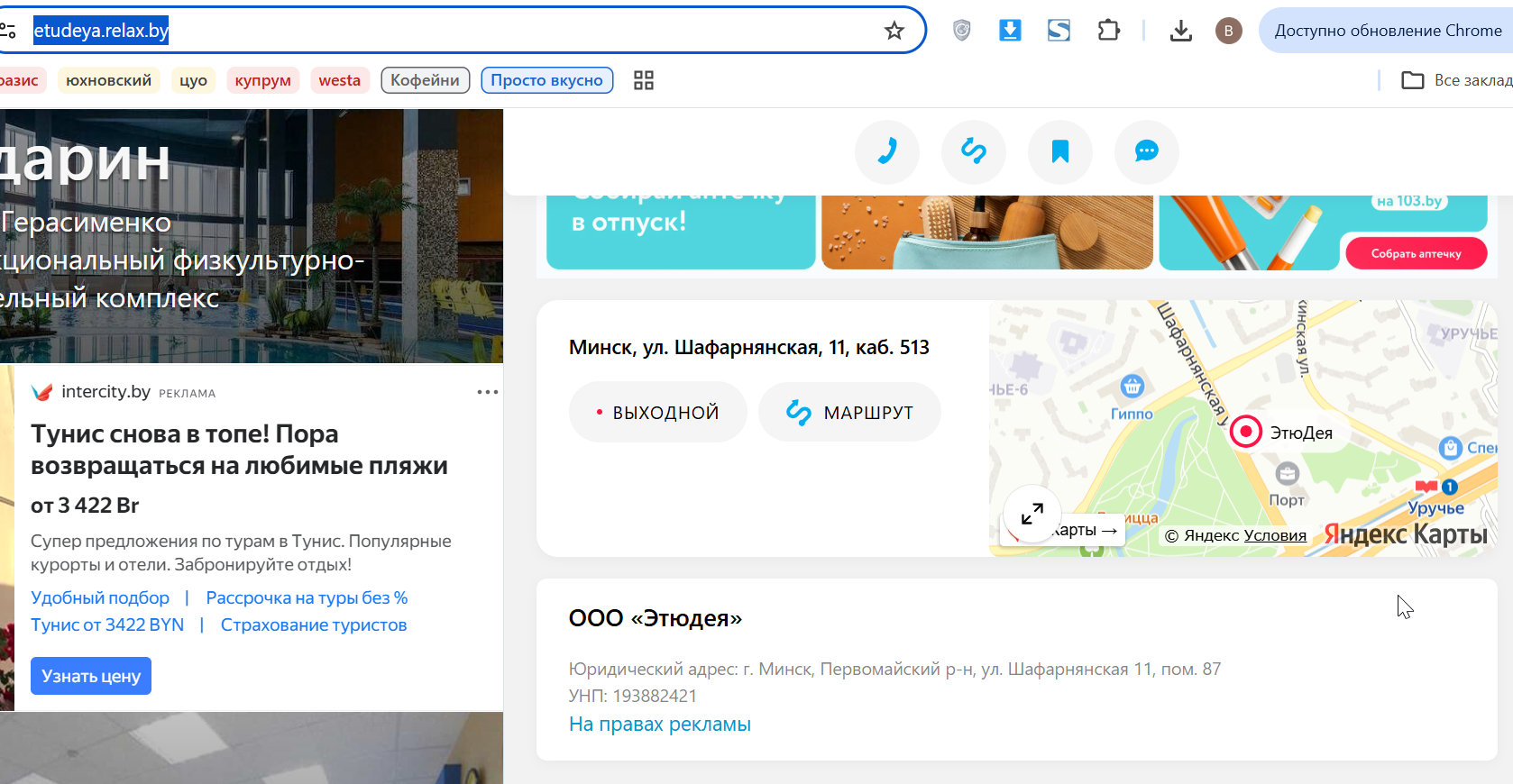The width and height of the screenshot is (1513, 784).
Task: Open the Кофейни bookmark
Action: [426, 80]
